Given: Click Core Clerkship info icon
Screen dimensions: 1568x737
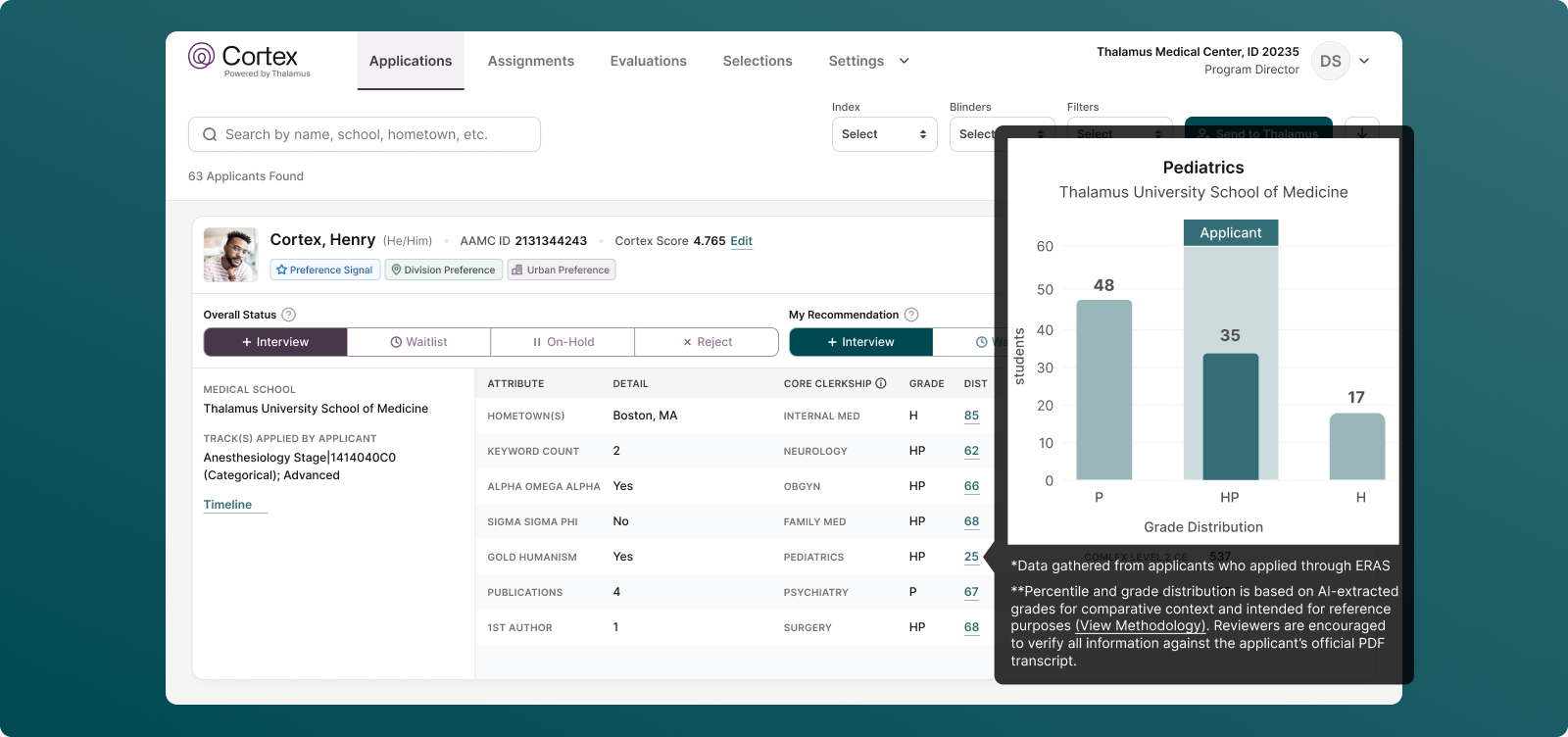Looking at the screenshot, I should 881,383.
